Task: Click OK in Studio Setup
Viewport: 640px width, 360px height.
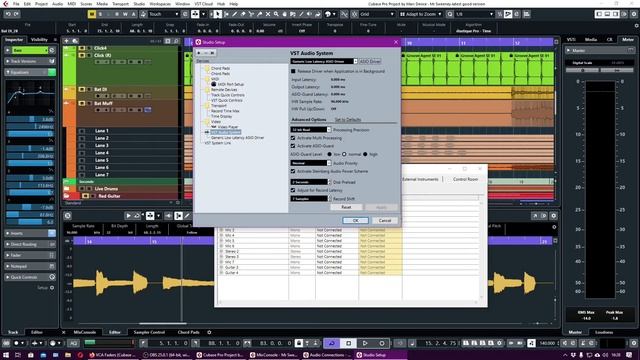Action: point(356,220)
